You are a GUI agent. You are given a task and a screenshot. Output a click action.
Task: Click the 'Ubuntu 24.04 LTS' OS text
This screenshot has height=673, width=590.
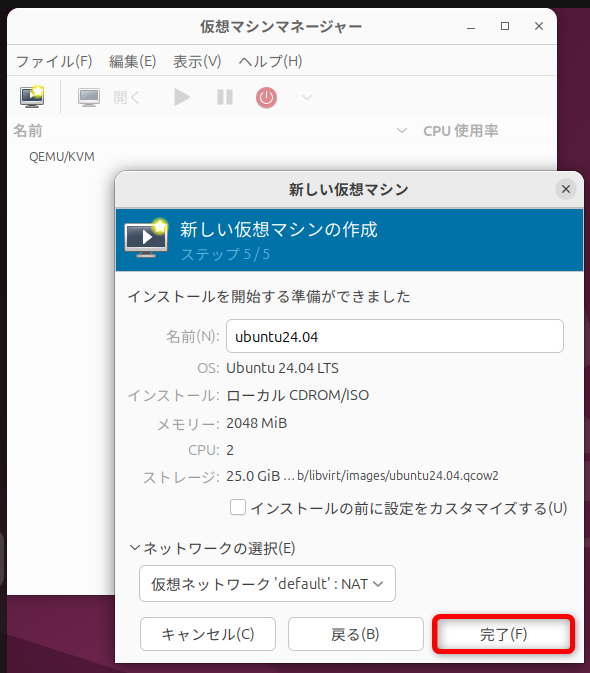pyautogui.click(x=282, y=368)
